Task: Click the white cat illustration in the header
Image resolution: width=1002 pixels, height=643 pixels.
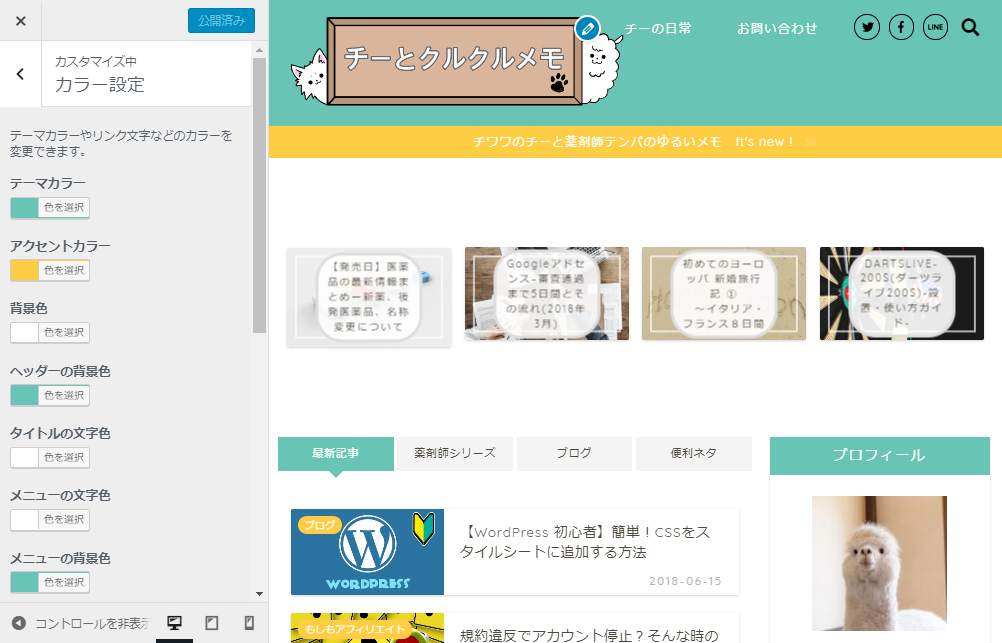Action: pos(310,74)
